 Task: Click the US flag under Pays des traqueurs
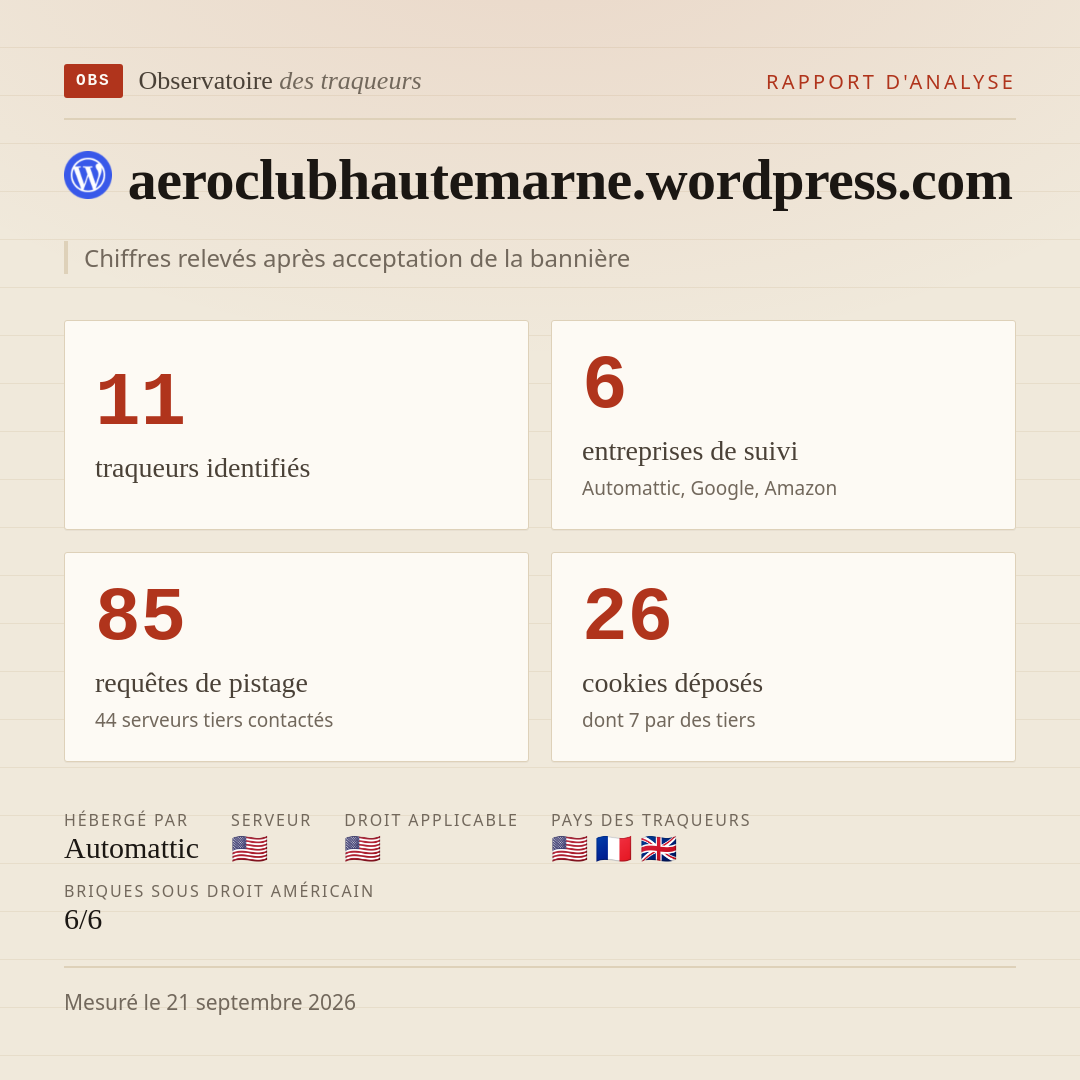click(x=570, y=849)
